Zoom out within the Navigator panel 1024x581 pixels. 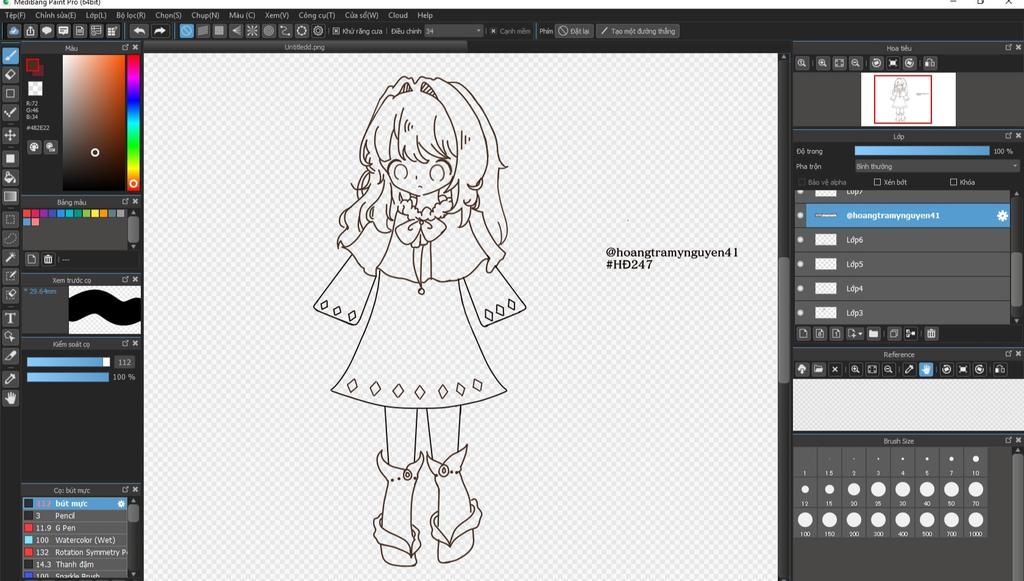pyautogui.click(x=856, y=63)
